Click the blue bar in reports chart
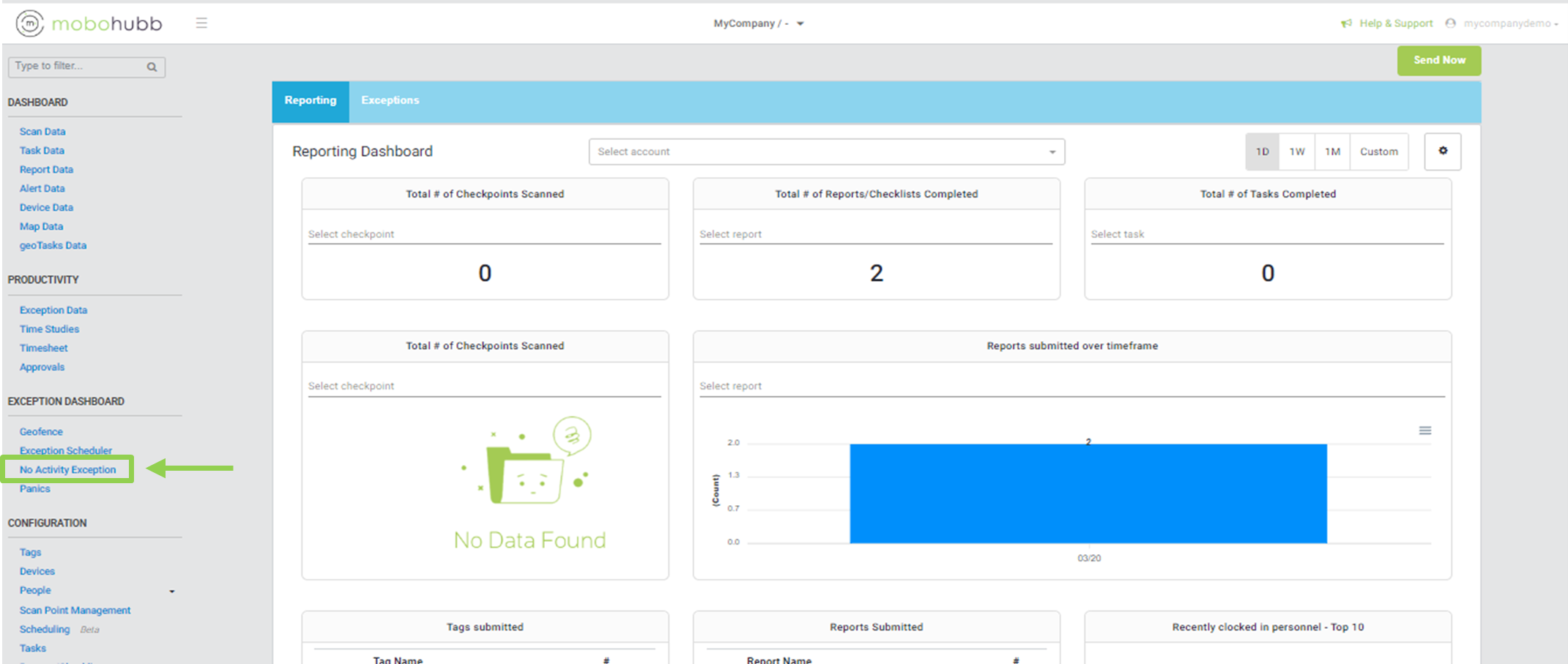This screenshot has height=664, width=1568. pos(1088,493)
